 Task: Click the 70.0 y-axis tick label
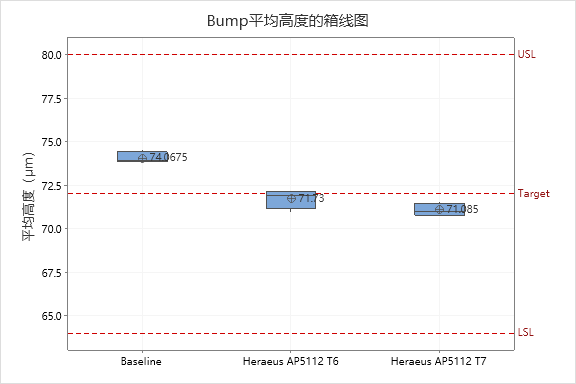tap(51, 229)
